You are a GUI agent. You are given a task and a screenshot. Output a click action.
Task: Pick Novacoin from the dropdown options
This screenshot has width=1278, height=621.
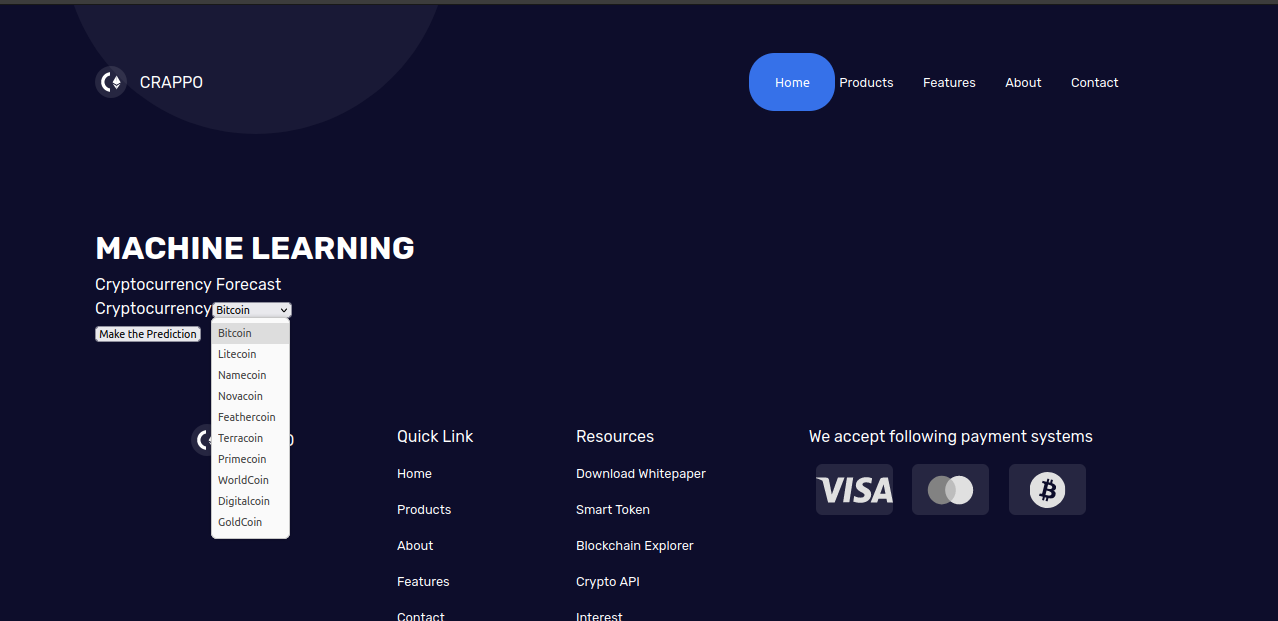pos(250,396)
